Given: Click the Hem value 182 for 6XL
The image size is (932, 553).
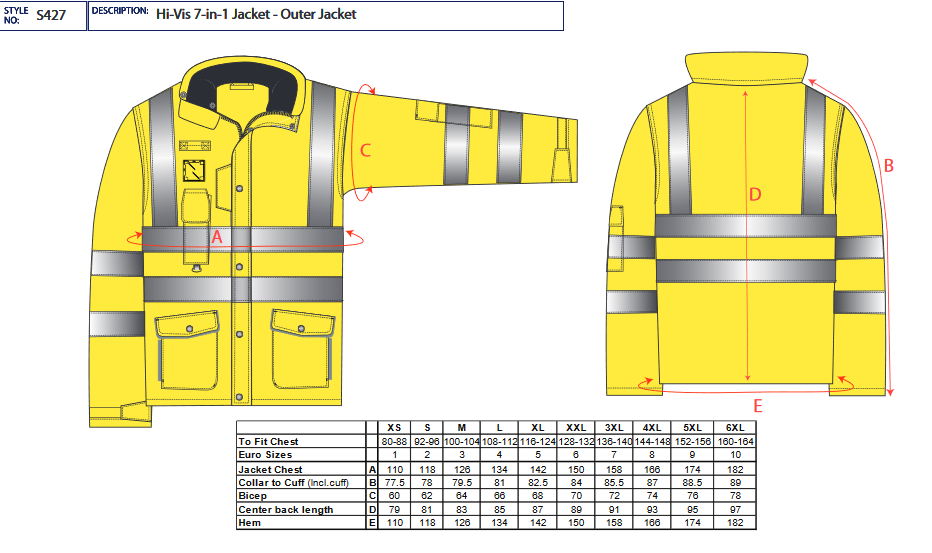Looking at the screenshot, I should point(735,523).
